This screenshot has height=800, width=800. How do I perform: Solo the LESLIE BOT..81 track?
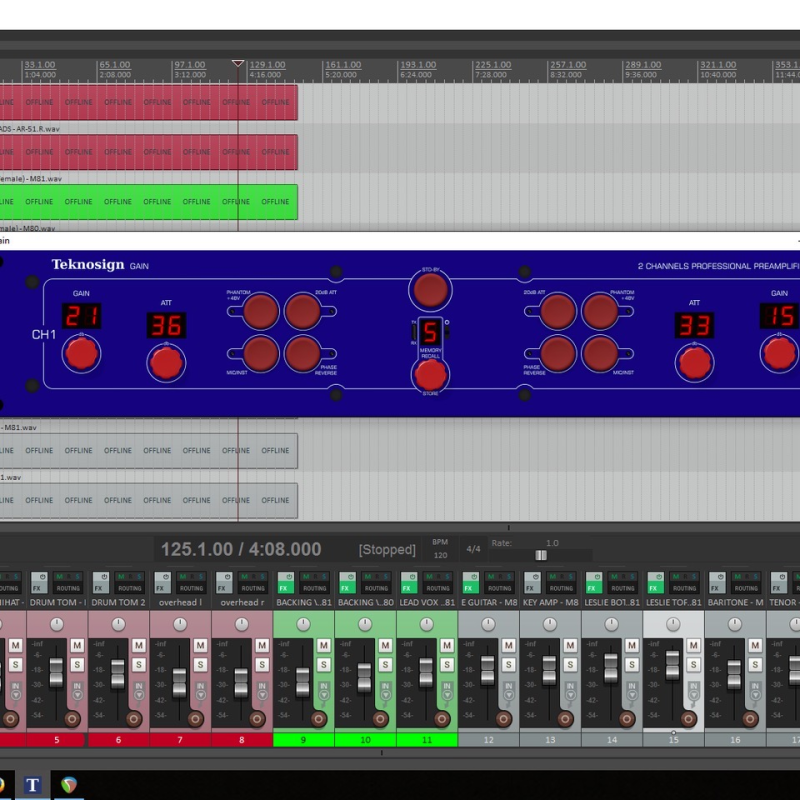click(632, 664)
